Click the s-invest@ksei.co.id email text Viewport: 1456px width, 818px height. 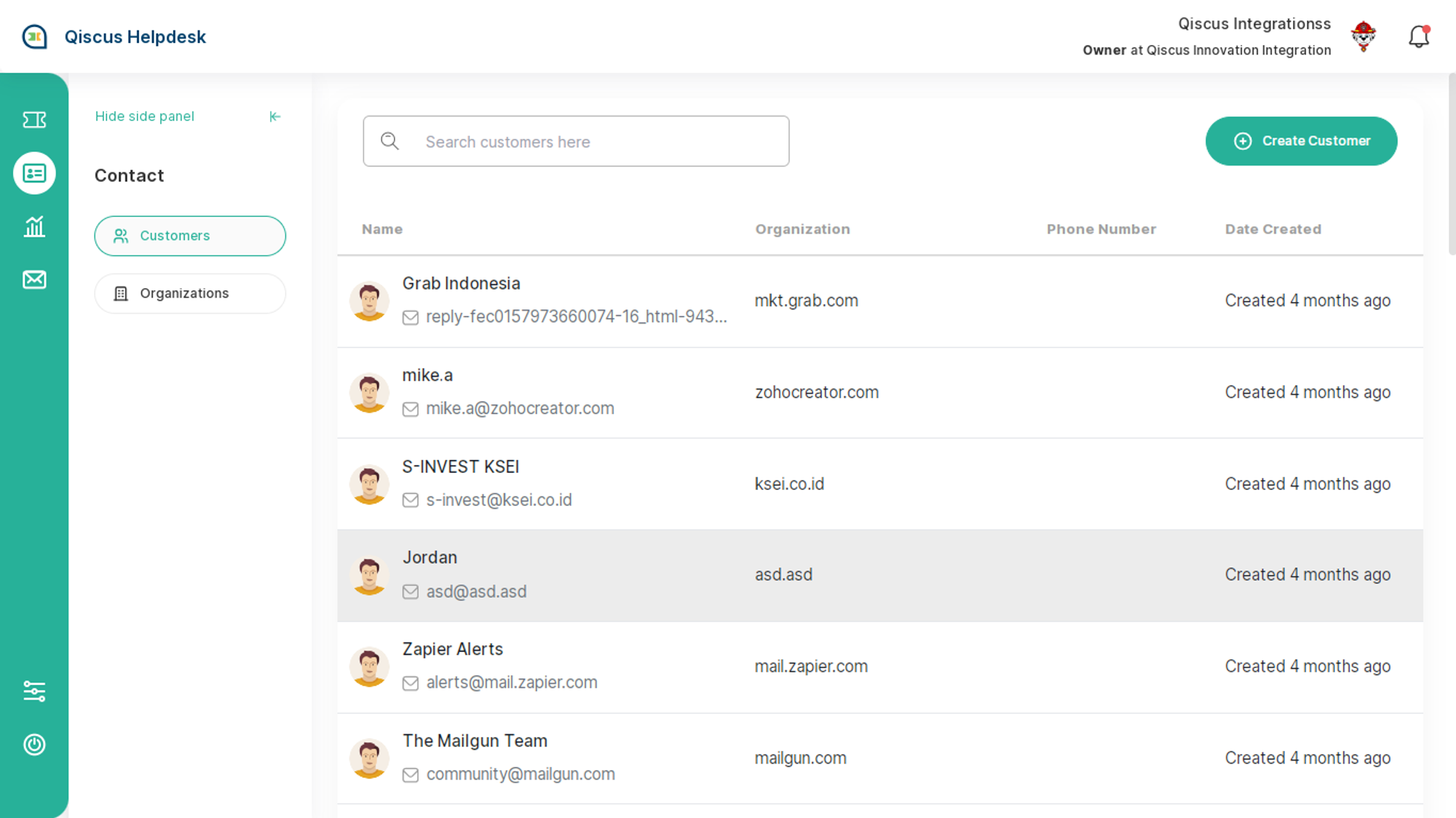499,500
